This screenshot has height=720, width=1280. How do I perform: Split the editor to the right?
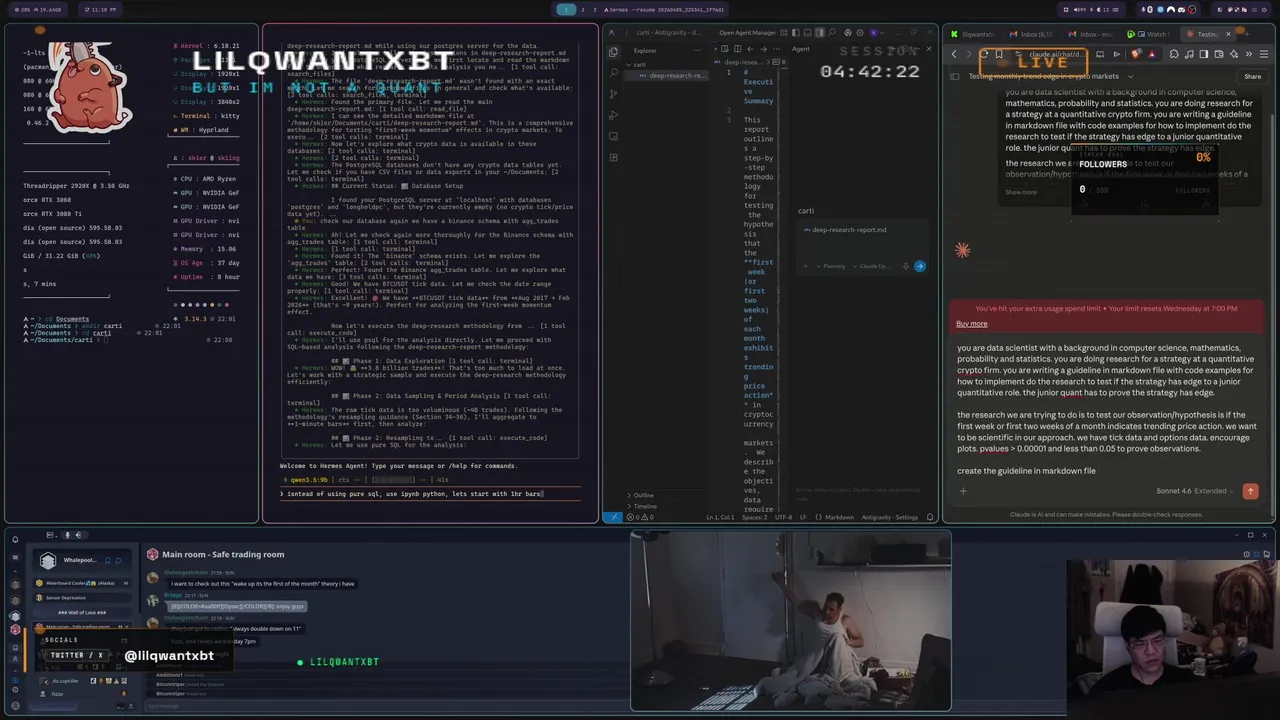click(x=737, y=49)
